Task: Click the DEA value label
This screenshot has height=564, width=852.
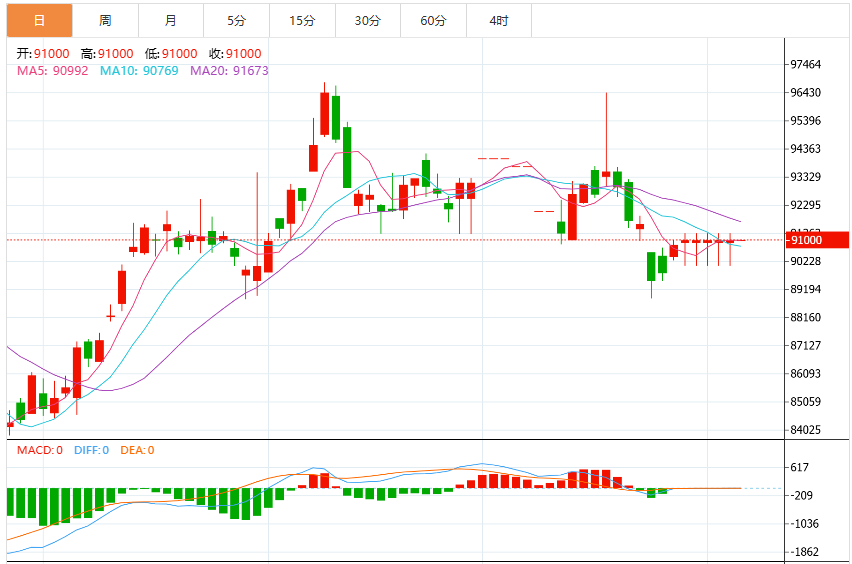Action: (x=137, y=450)
